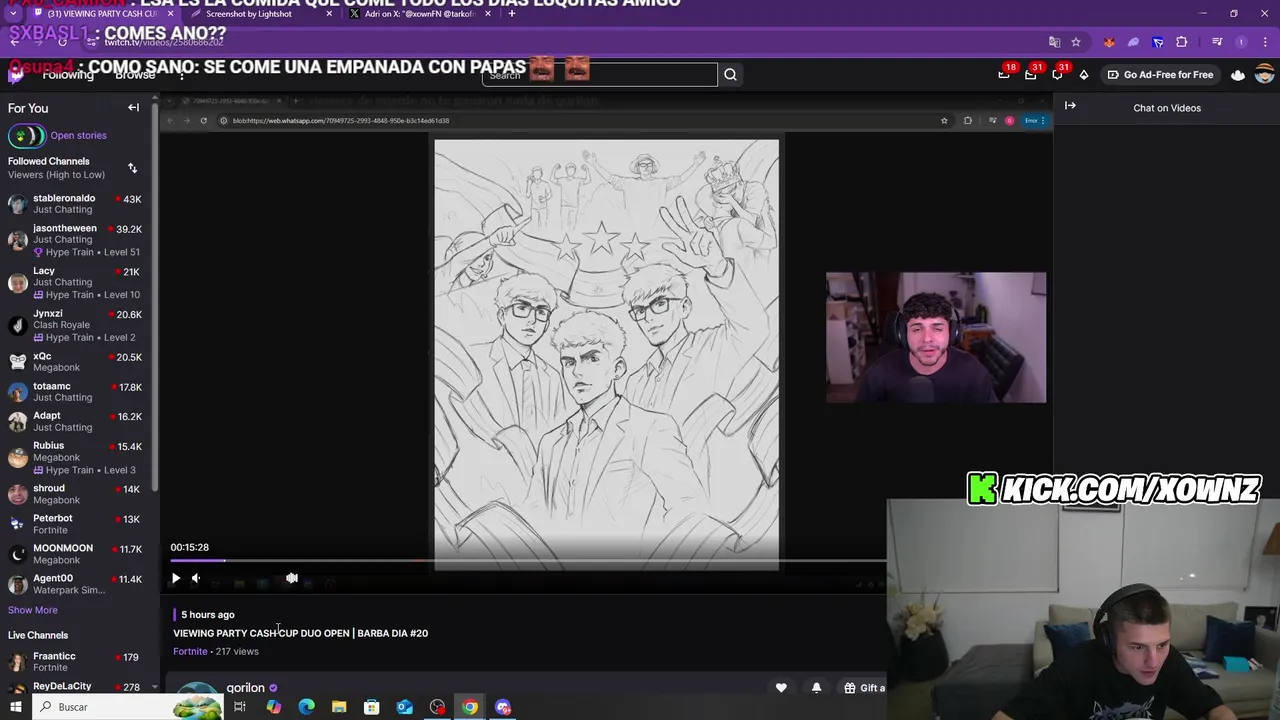Click the audio waveform icon in player controls

(x=292, y=578)
